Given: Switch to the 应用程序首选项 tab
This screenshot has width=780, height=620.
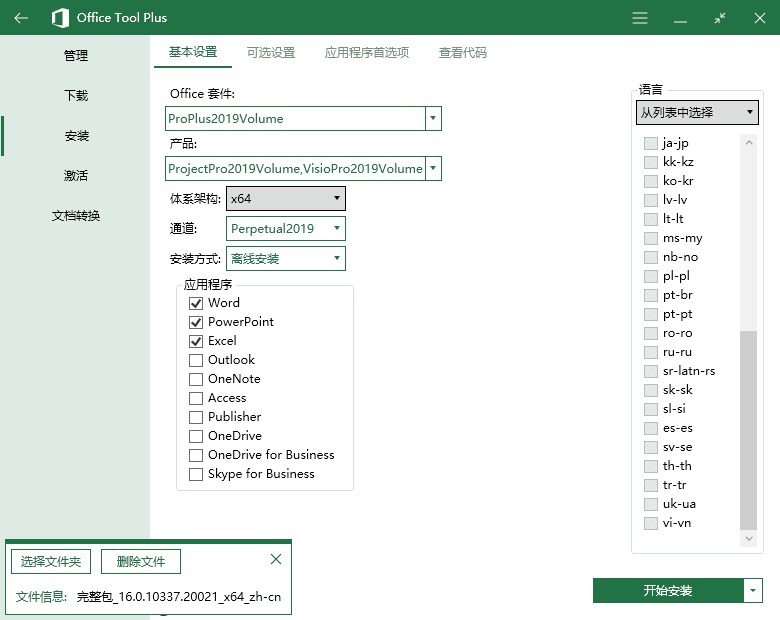Looking at the screenshot, I should (x=366, y=52).
